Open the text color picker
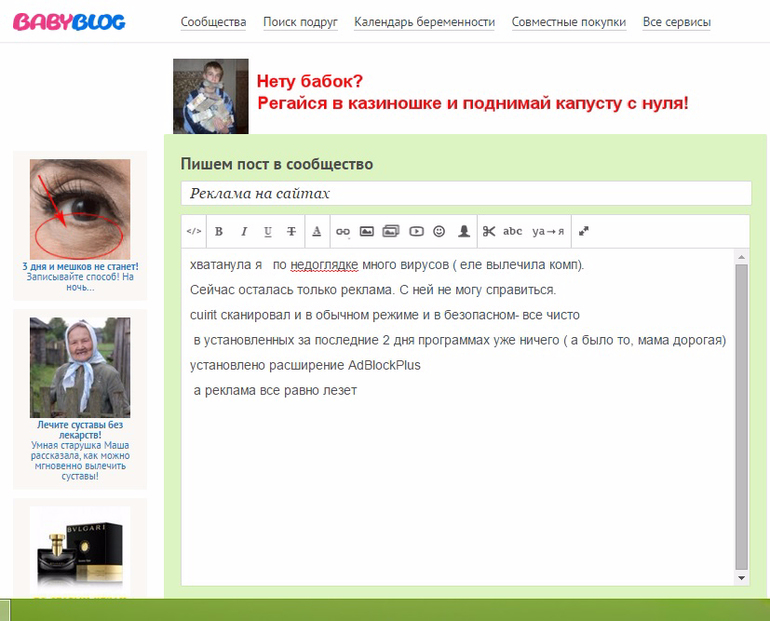Viewport: 770px width, 621px height. pyautogui.click(x=317, y=231)
